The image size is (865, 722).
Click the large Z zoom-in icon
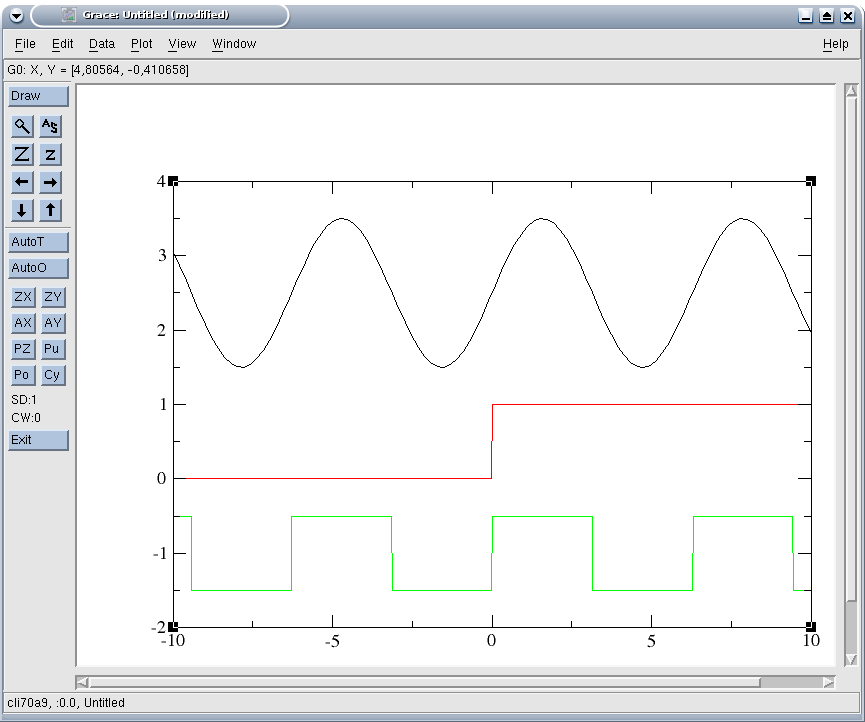22,154
